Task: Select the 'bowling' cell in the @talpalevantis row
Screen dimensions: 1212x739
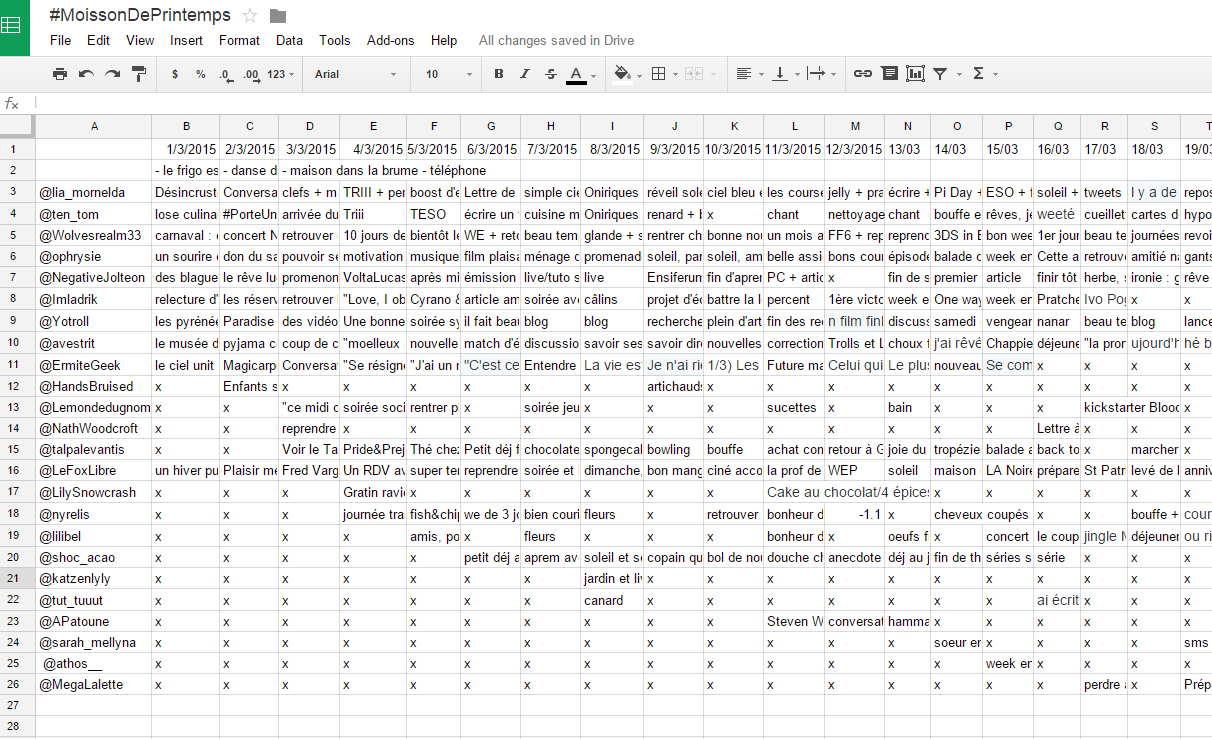Action: [674, 450]
